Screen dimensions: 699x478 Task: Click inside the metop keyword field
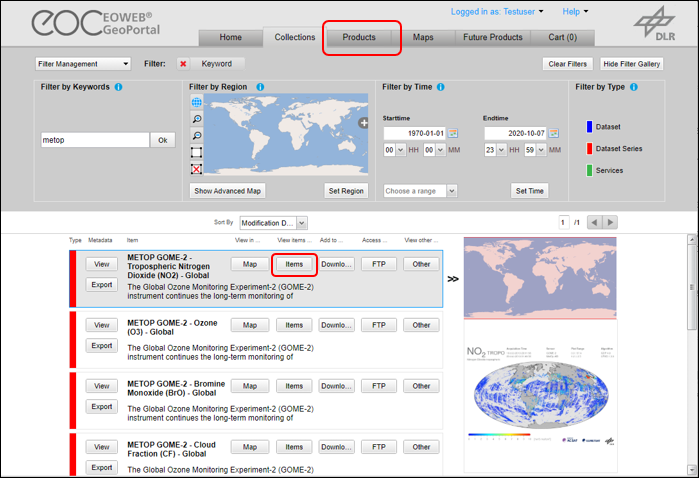pos(95,140)
